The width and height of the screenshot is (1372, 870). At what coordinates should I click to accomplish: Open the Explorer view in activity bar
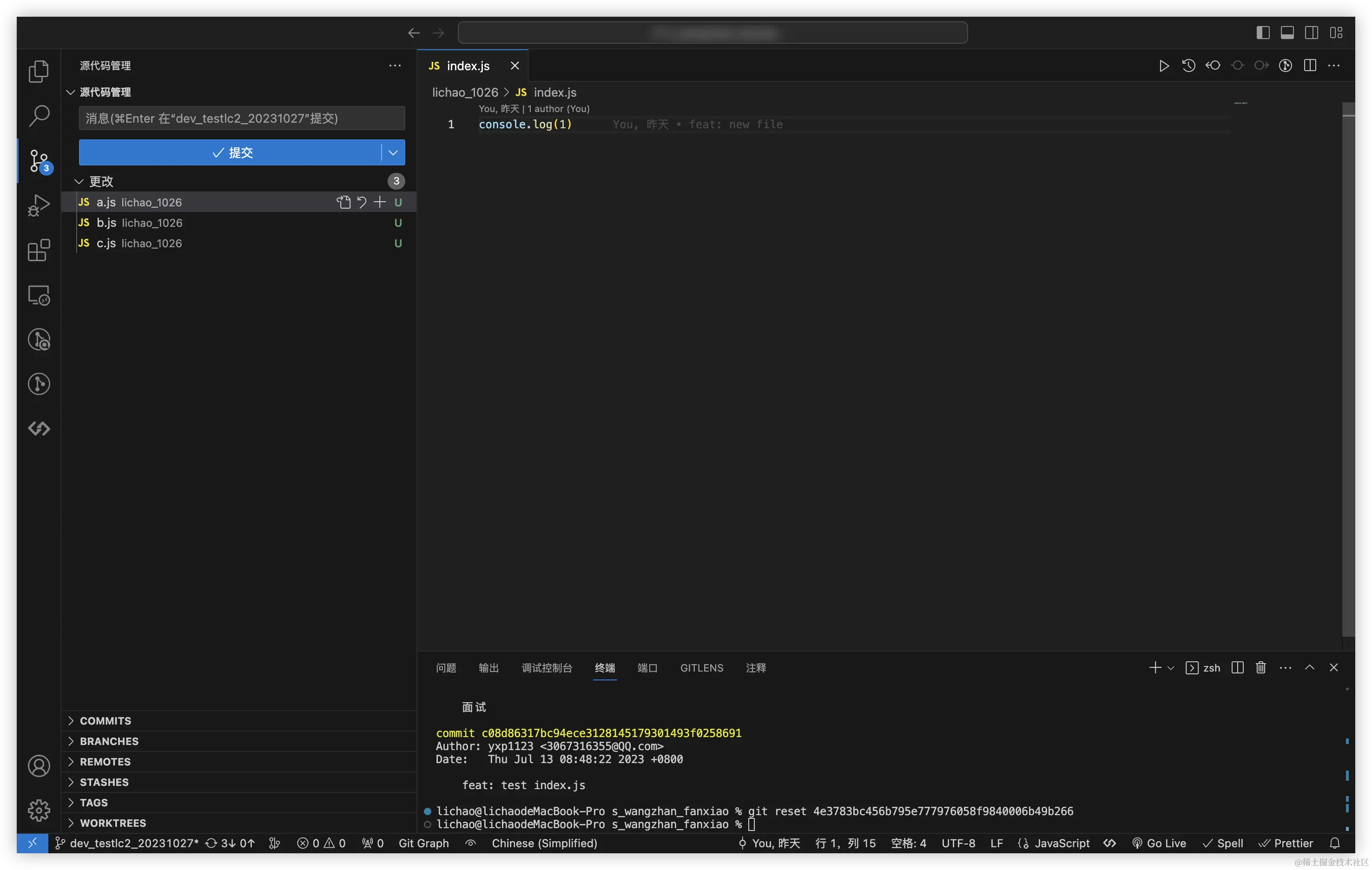[39, 71]
